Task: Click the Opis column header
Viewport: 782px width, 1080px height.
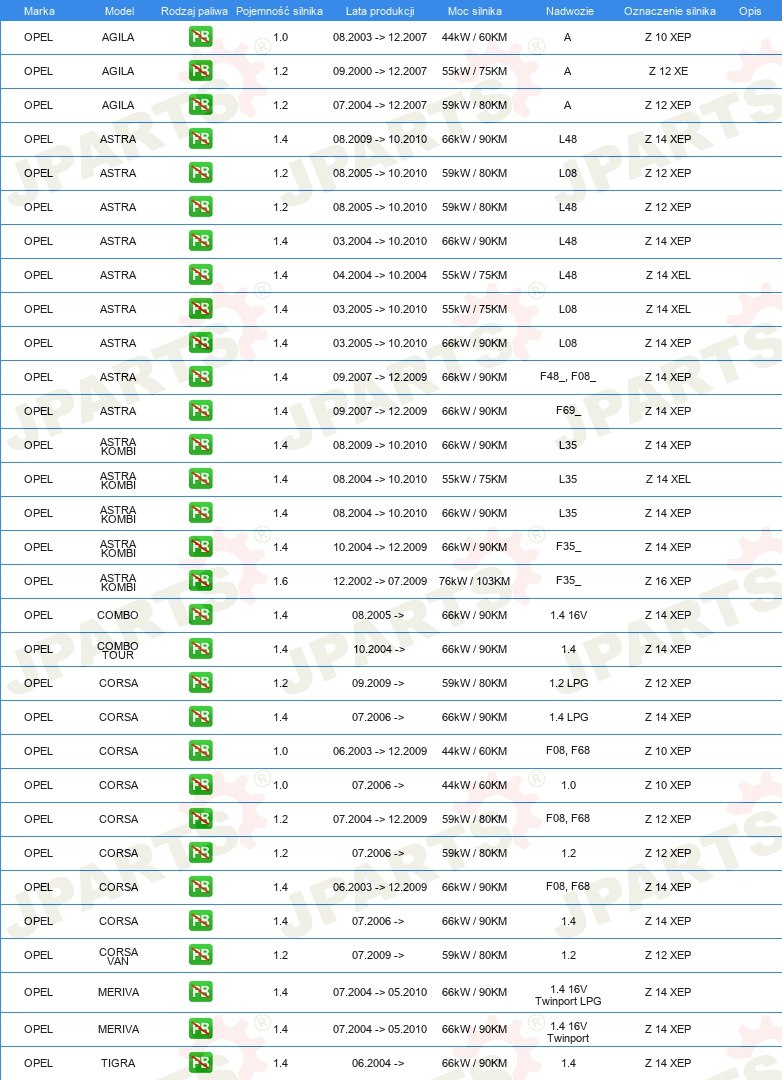Action: click(x=750, y=11)
